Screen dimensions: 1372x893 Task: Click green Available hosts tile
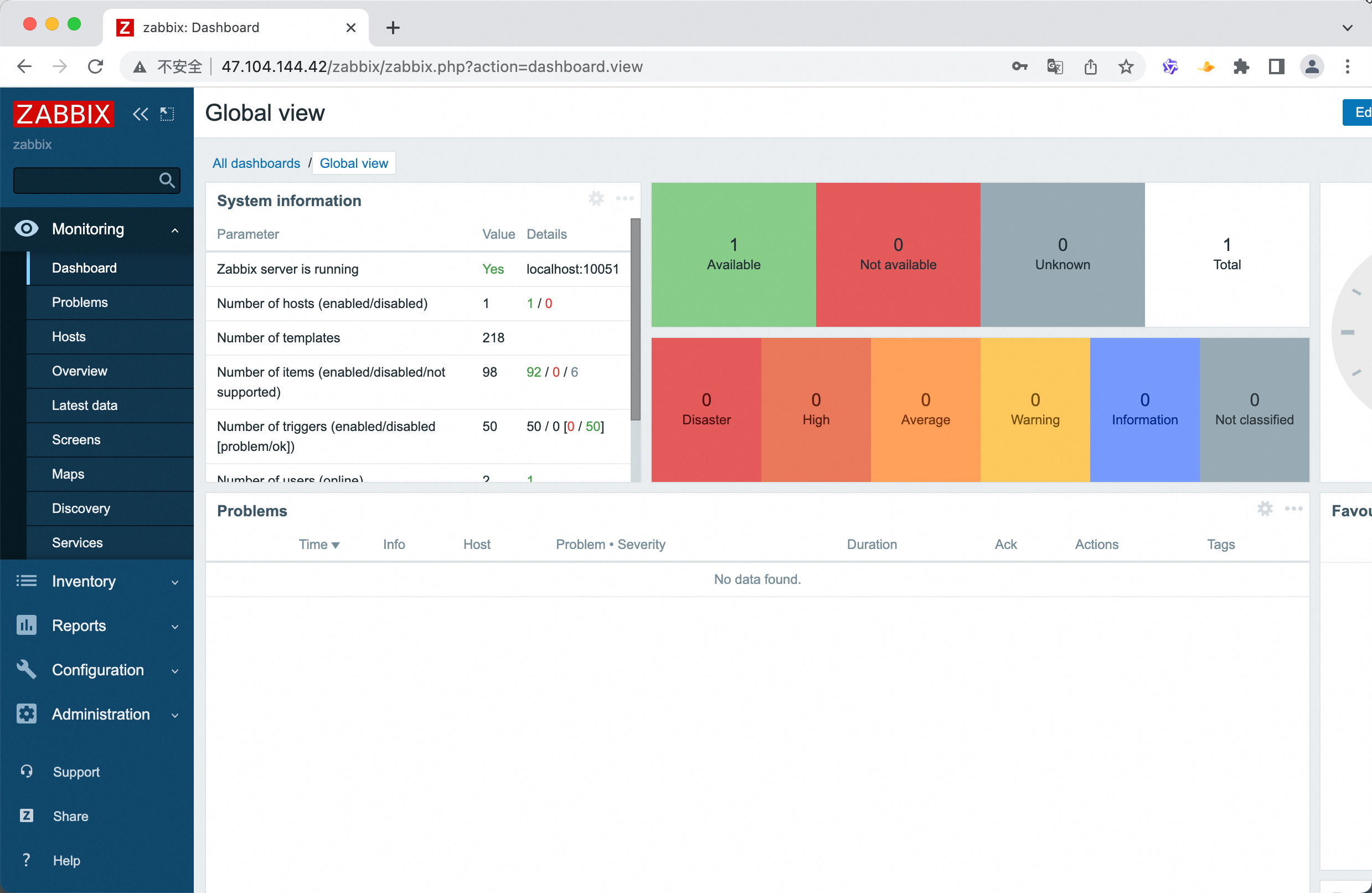733,254
